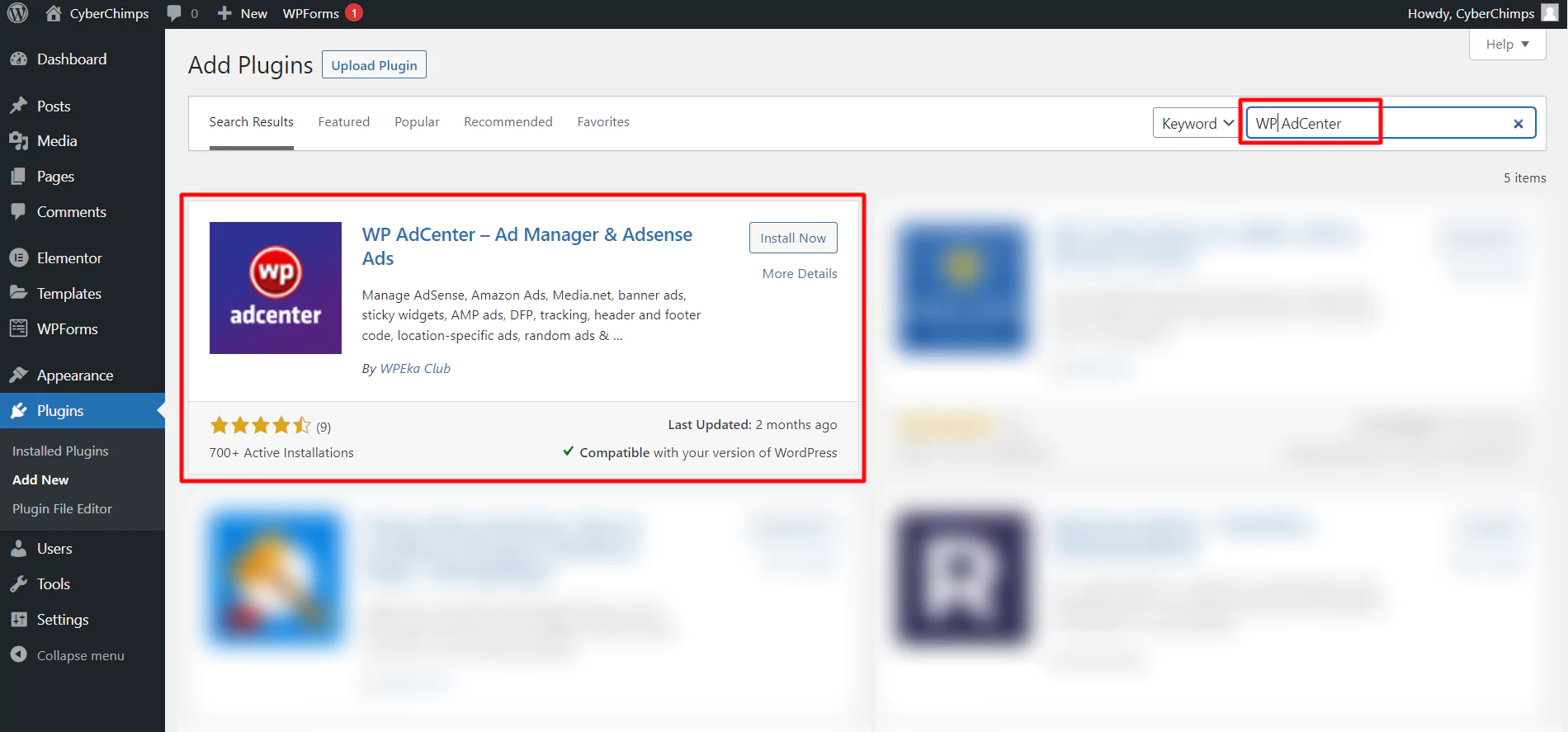Click the Tools wrench icon
The height and width of the screenshot is (732, 1568).
18,583
